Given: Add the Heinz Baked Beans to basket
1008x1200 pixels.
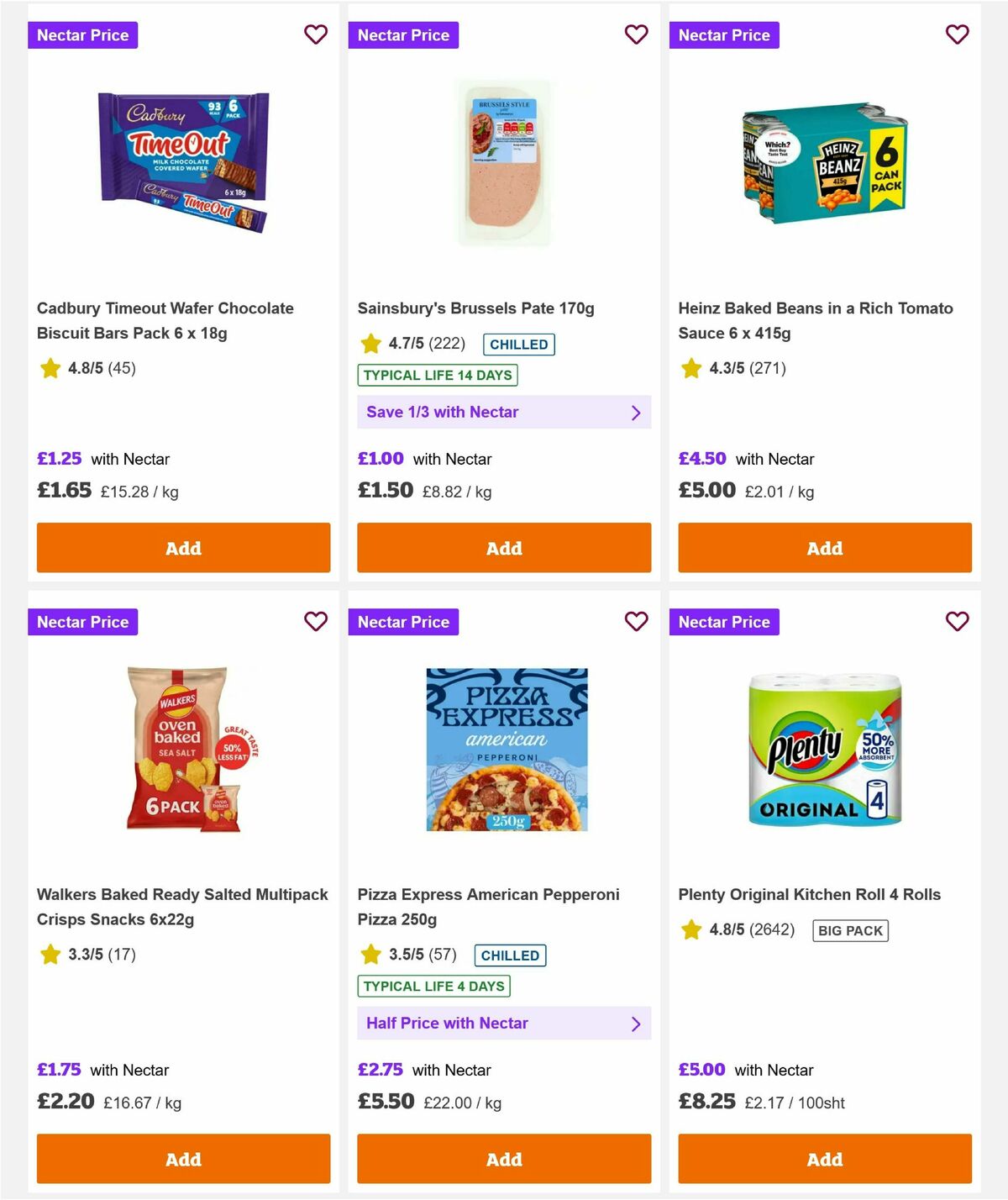Looking at the screenshot, I should pyautogui.click(x=824, y=548).
